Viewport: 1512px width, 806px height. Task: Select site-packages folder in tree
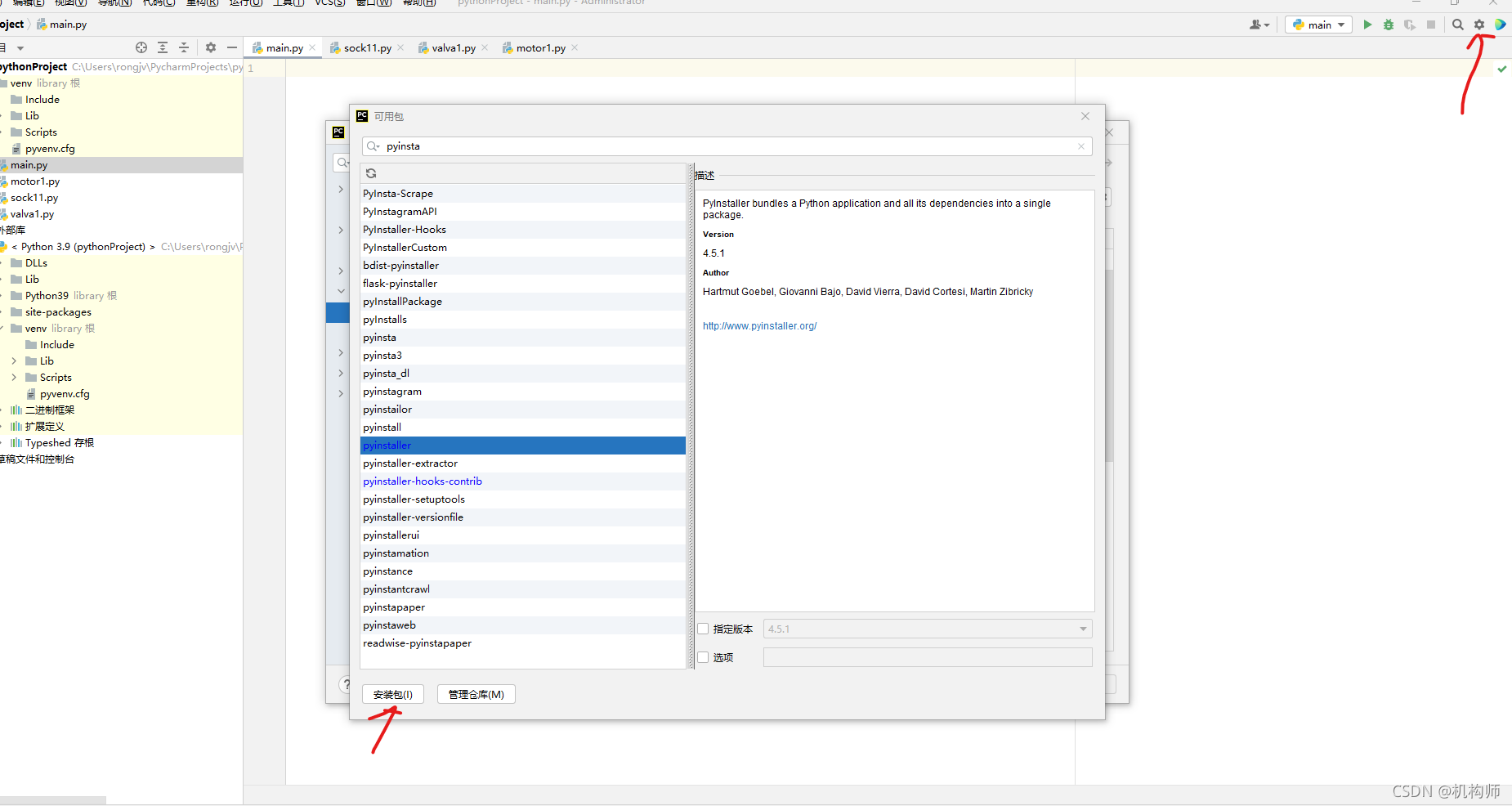click(121, 312)
